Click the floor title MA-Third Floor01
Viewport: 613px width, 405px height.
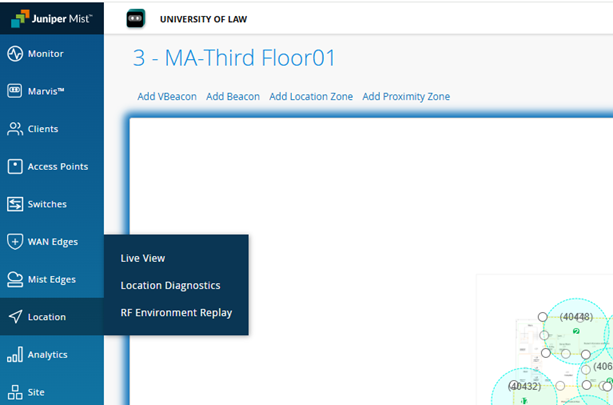[x=234, y=58]
